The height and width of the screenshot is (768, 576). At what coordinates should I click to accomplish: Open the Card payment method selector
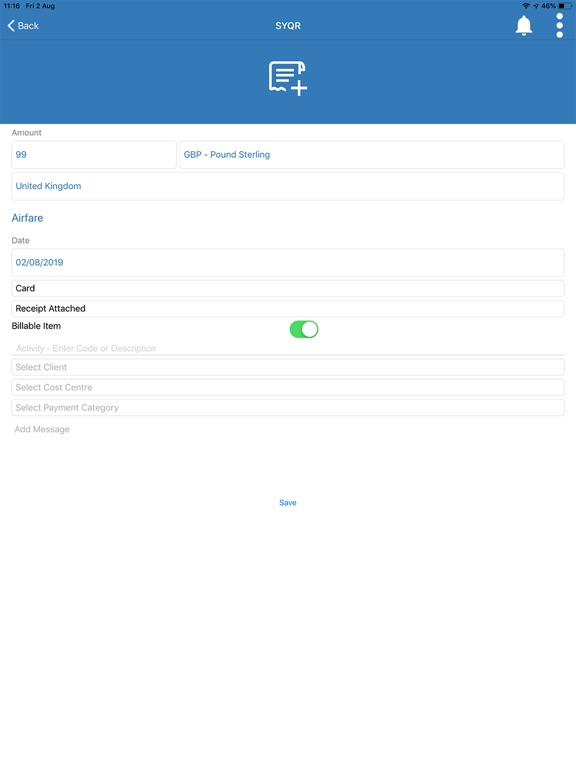point(288,288)
